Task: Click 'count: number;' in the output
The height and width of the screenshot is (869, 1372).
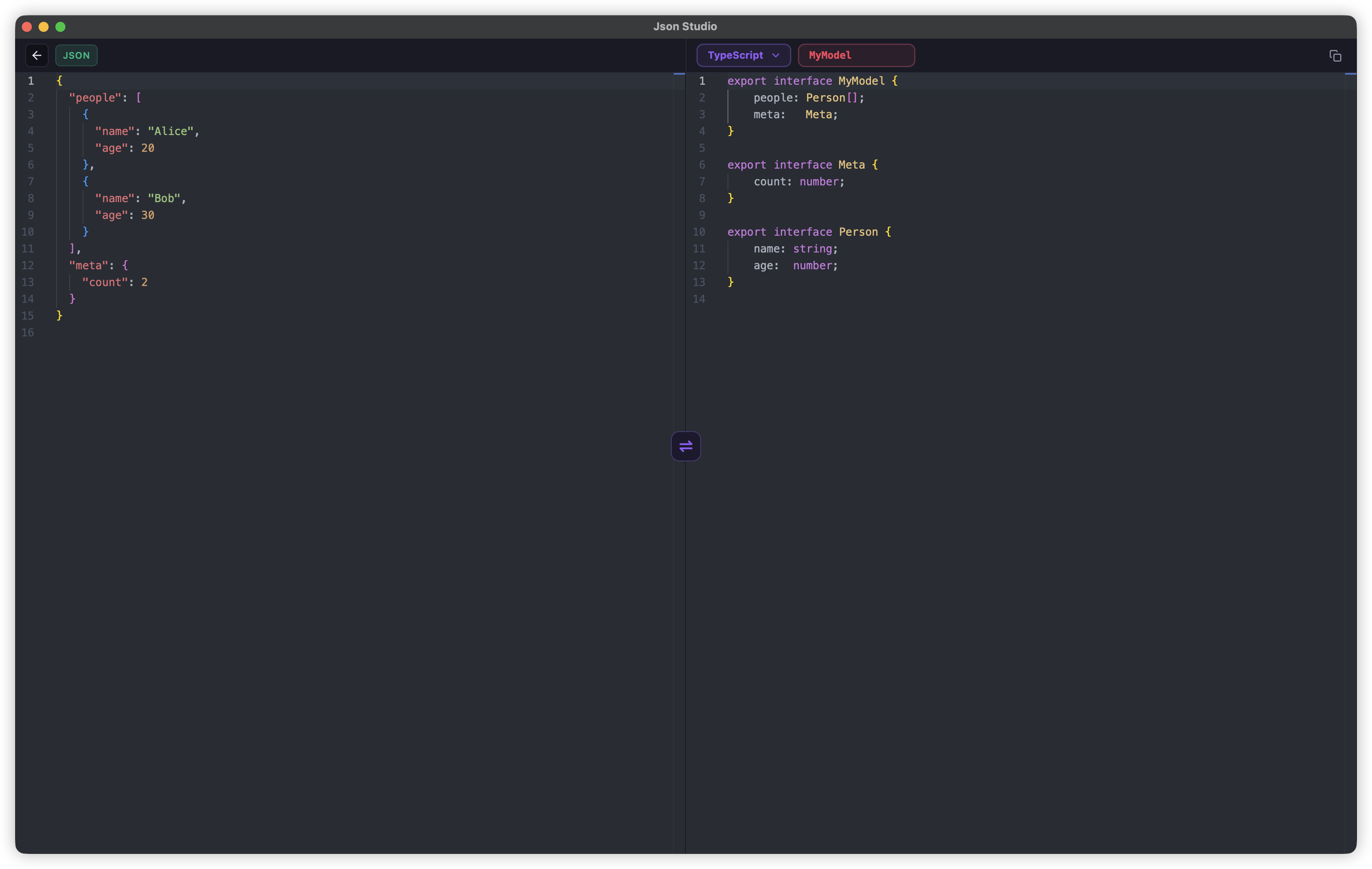Action: tap(799, 182)
